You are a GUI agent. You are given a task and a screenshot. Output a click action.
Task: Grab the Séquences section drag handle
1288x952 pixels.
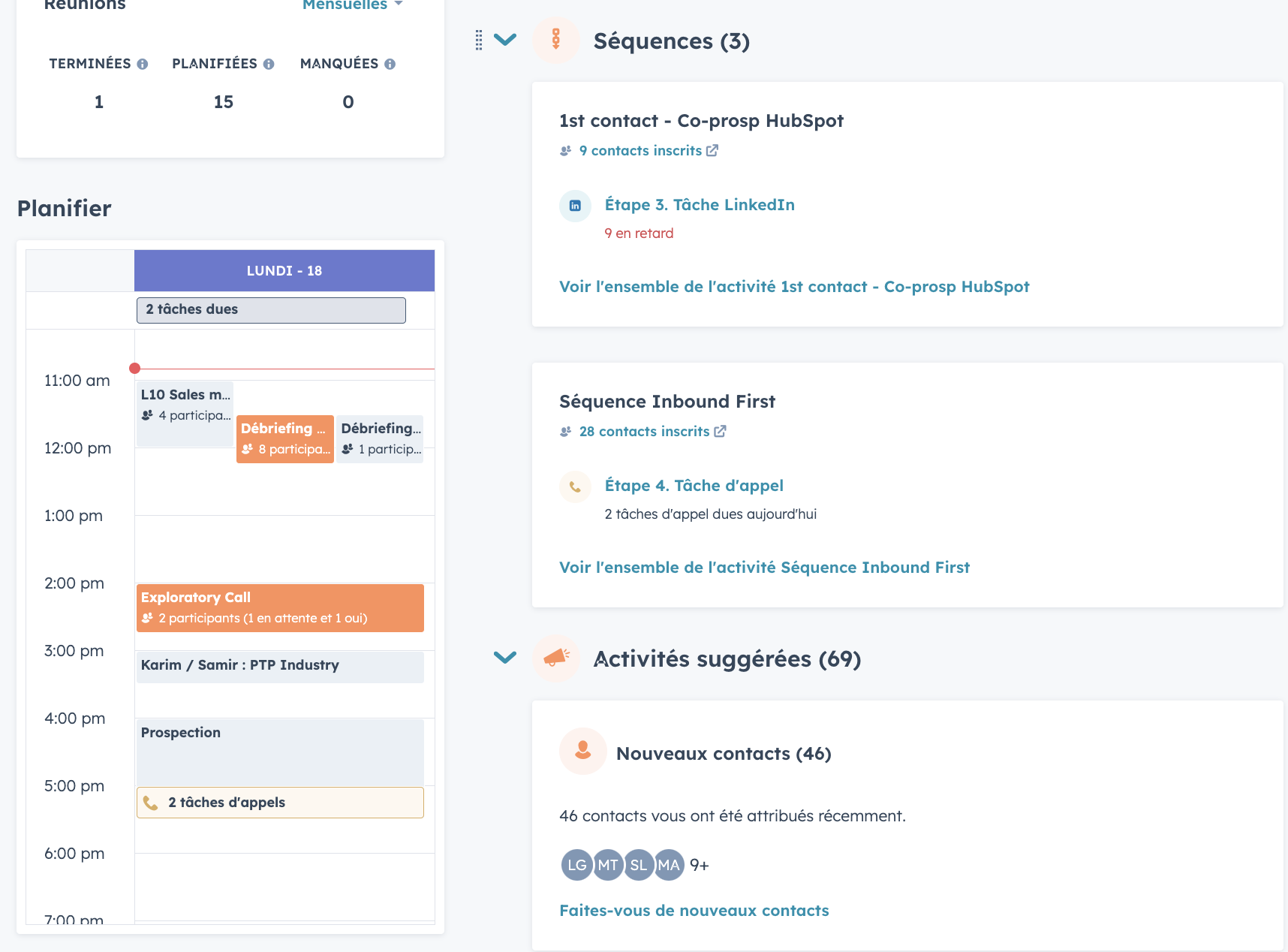(x=479, y=40)
